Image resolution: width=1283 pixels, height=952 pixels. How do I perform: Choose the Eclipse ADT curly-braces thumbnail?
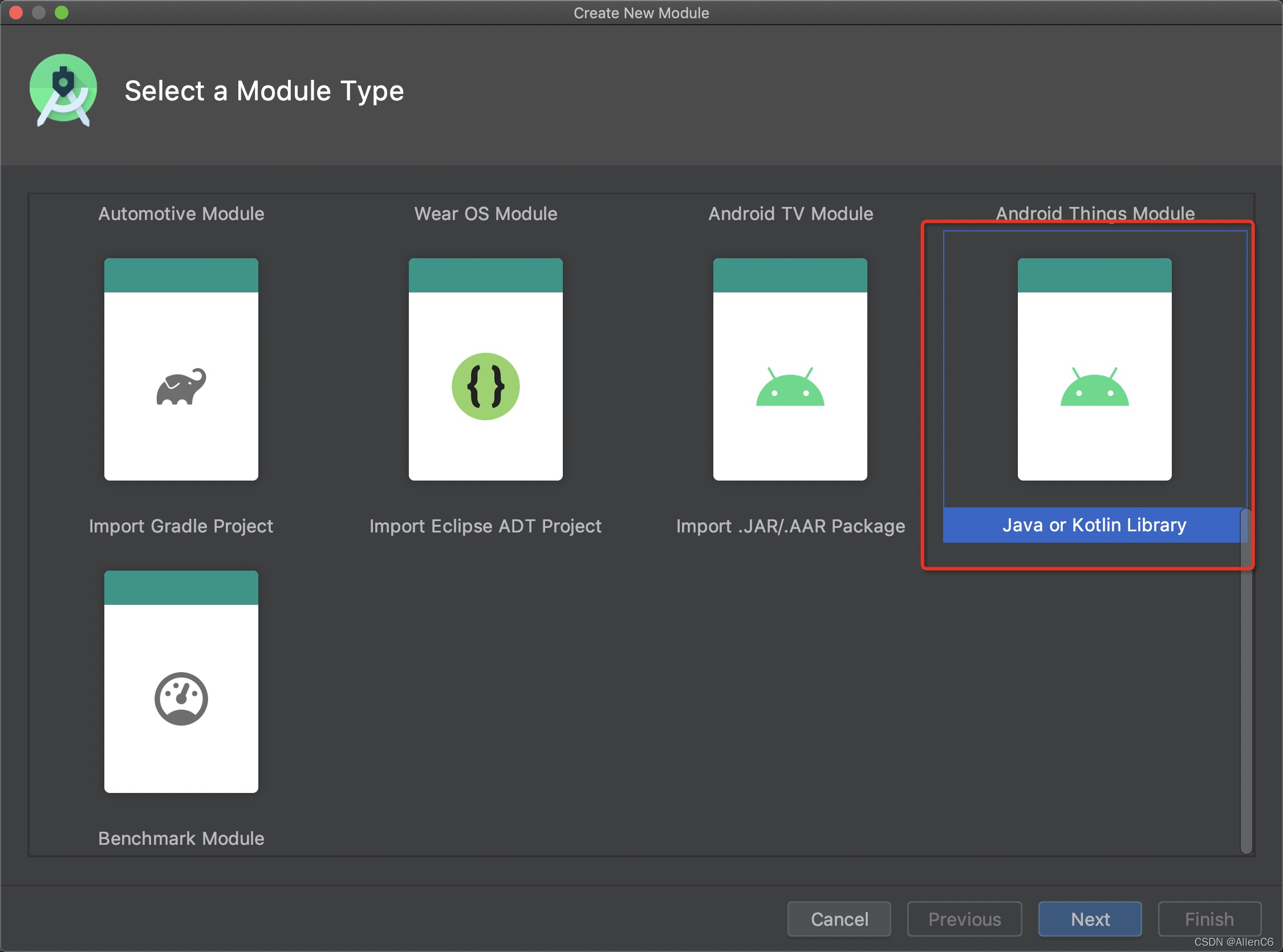pos(485,369)
